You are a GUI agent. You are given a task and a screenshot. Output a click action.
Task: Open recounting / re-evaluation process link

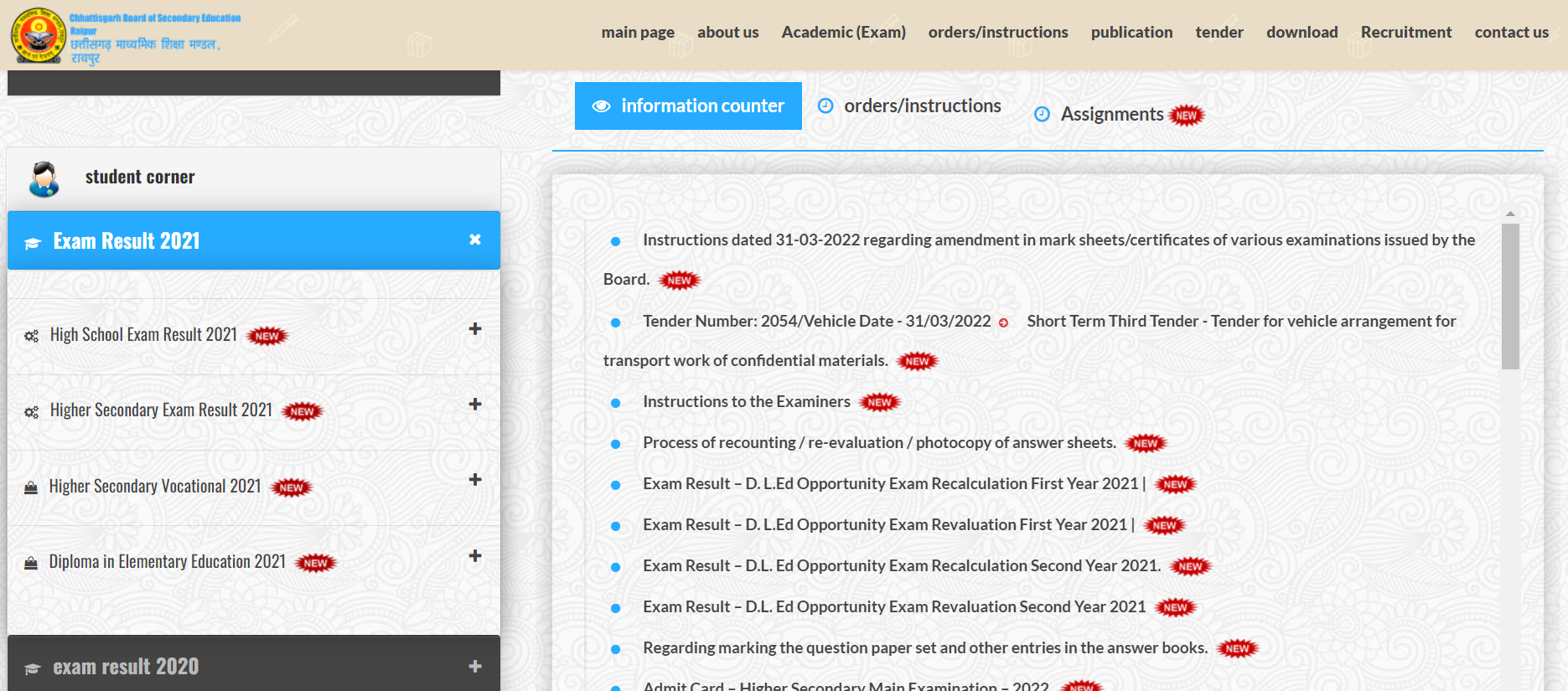[878, 443]
